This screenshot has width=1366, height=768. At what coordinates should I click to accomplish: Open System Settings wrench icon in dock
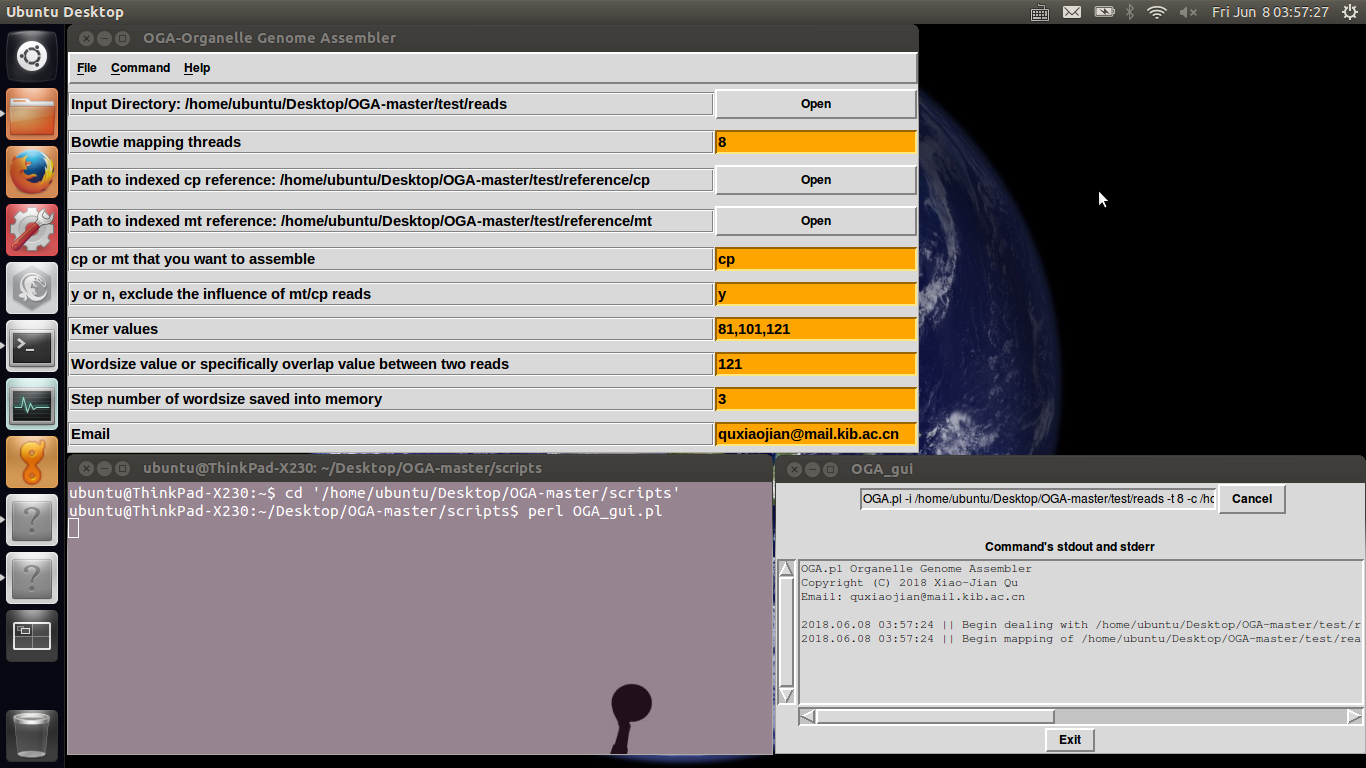32,230
